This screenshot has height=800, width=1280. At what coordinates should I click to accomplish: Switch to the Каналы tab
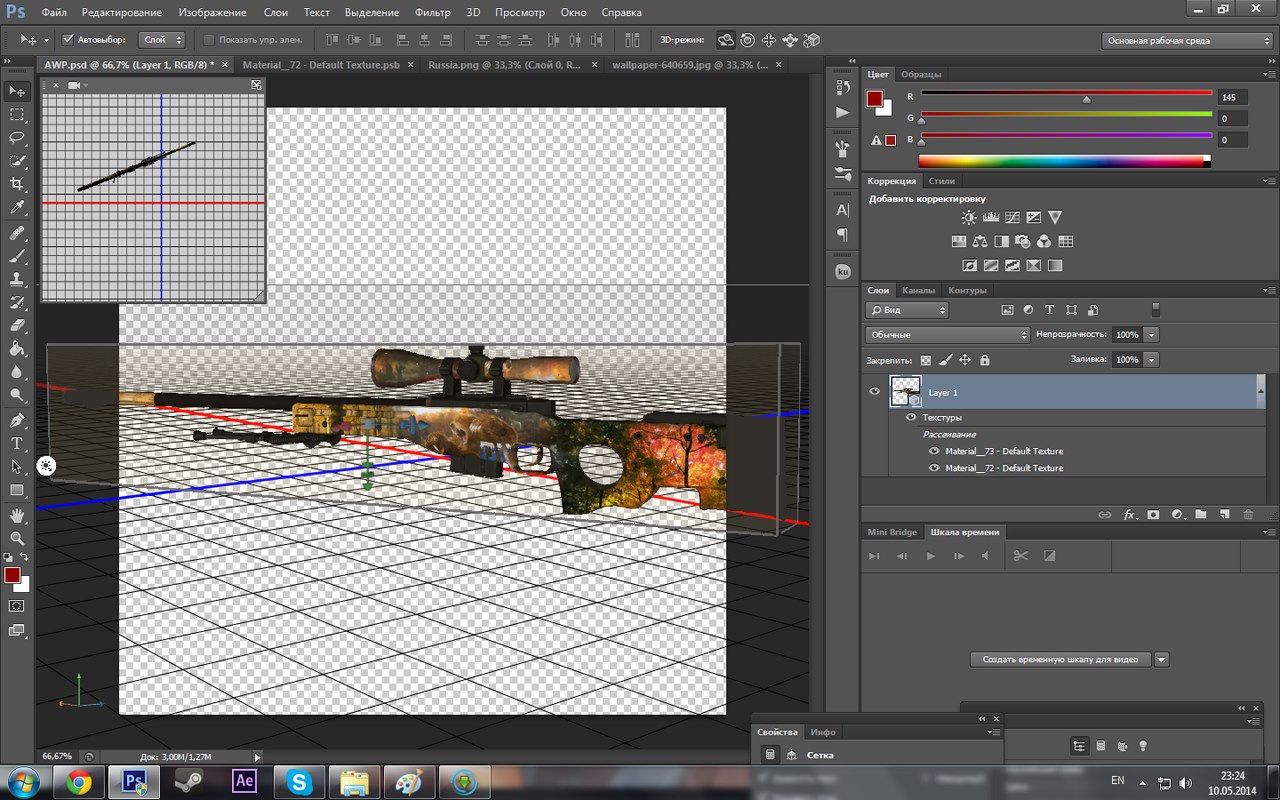918,290
